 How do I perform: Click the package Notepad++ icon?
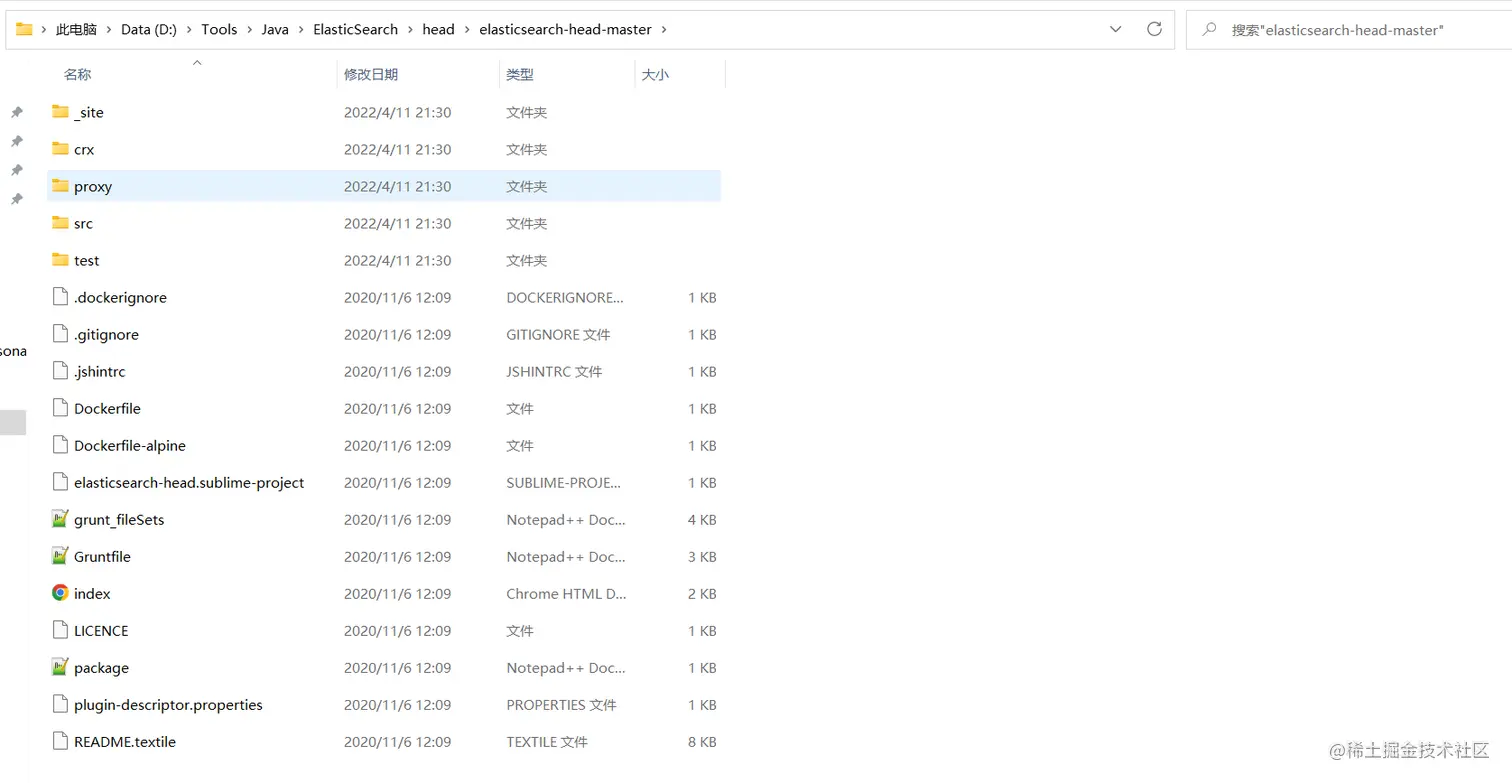coord(60,667)
